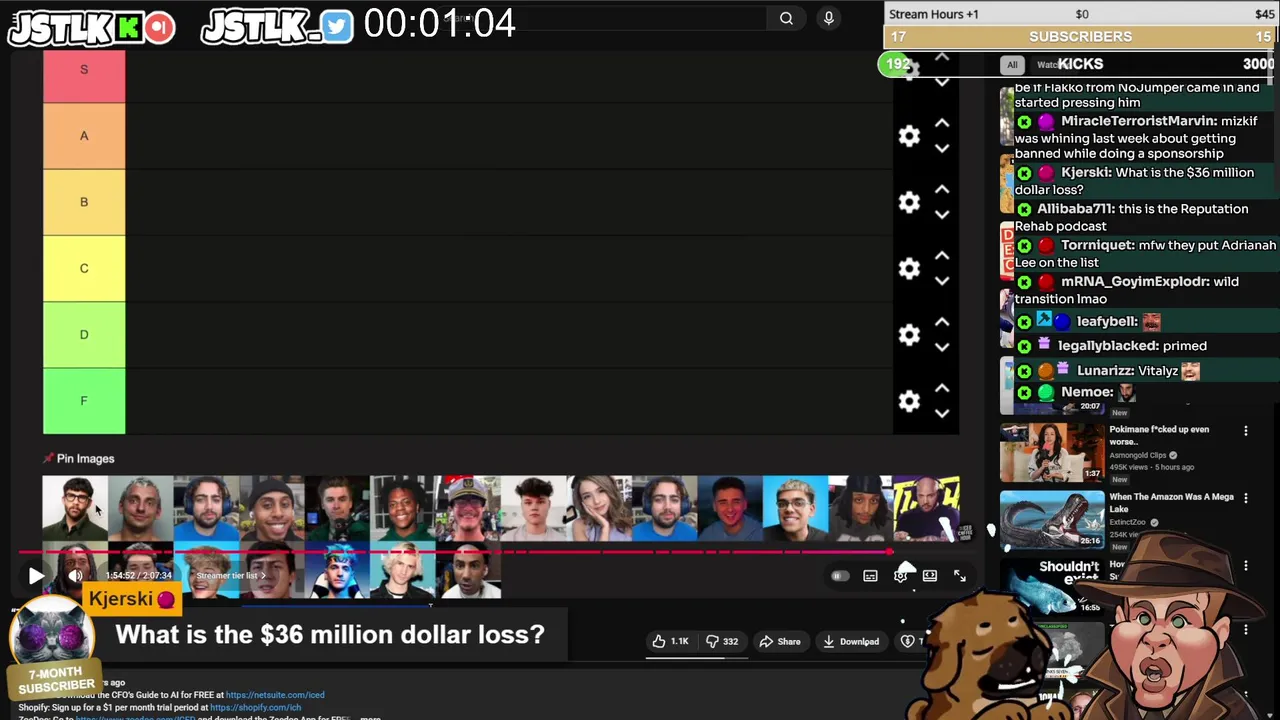Open the Pokimane video thumbnail
This screenshot has width=1280, height=720.
(x=1052, y=452)
